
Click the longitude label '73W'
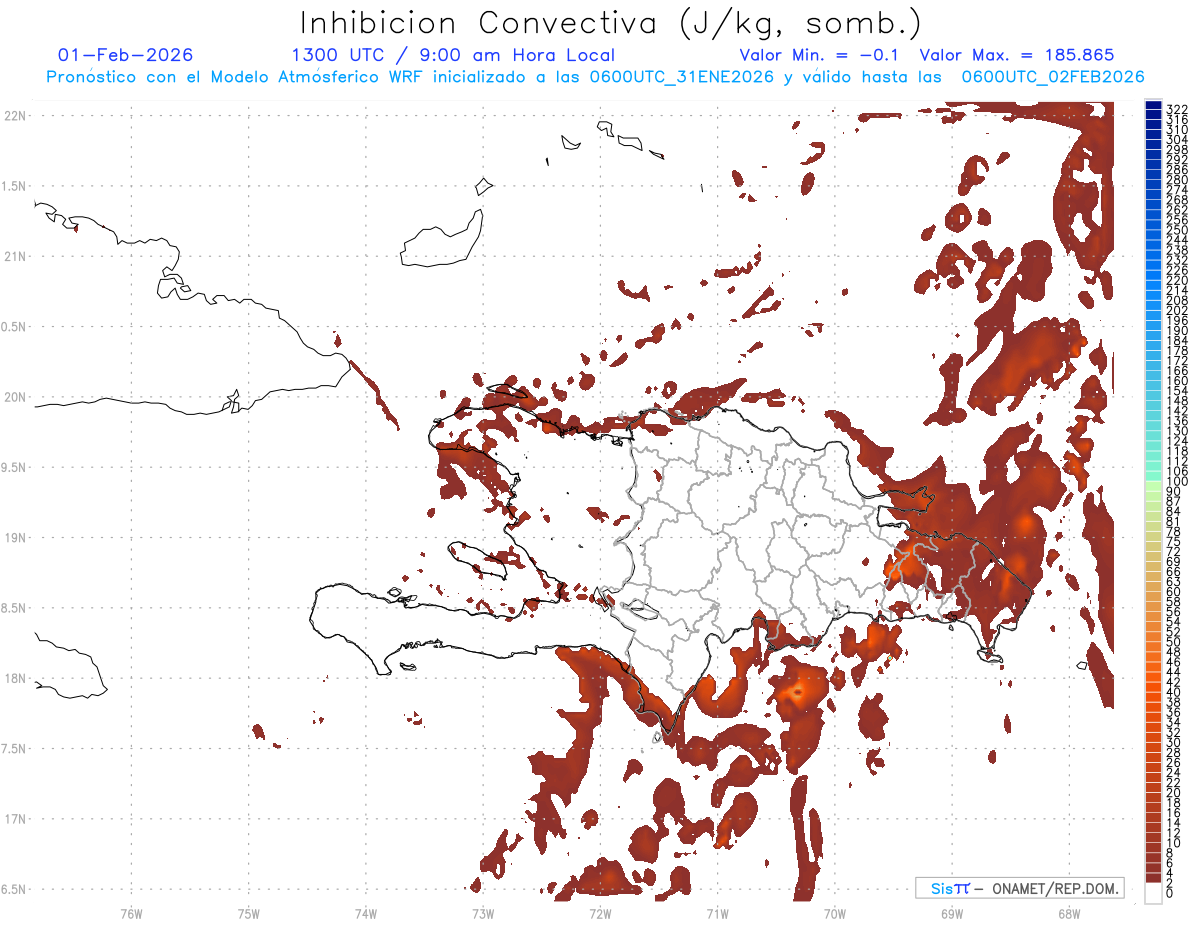pyautogui.click(x=483, y=913)
